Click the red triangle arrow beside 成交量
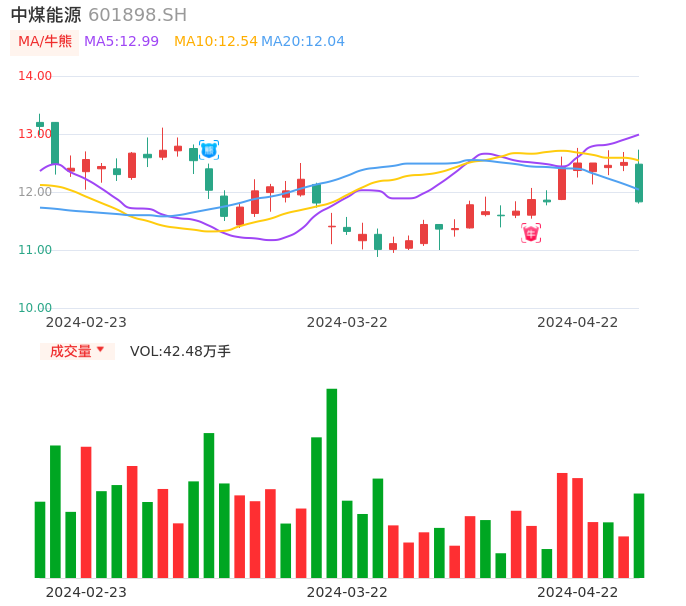This screenshot has height=606, width=686. [x=100, y=350]
